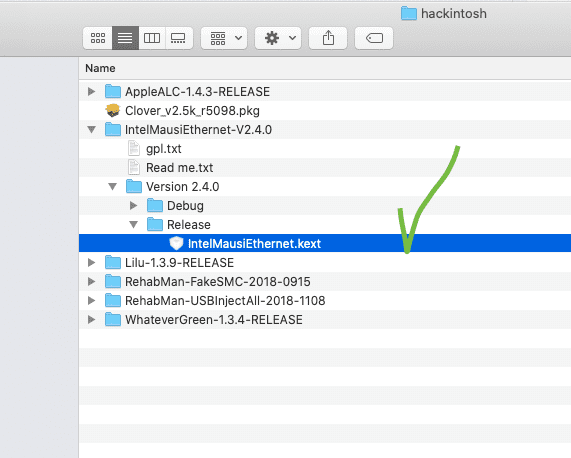
Task: Collapse the Release folder
Action: [x=134, y=224]
